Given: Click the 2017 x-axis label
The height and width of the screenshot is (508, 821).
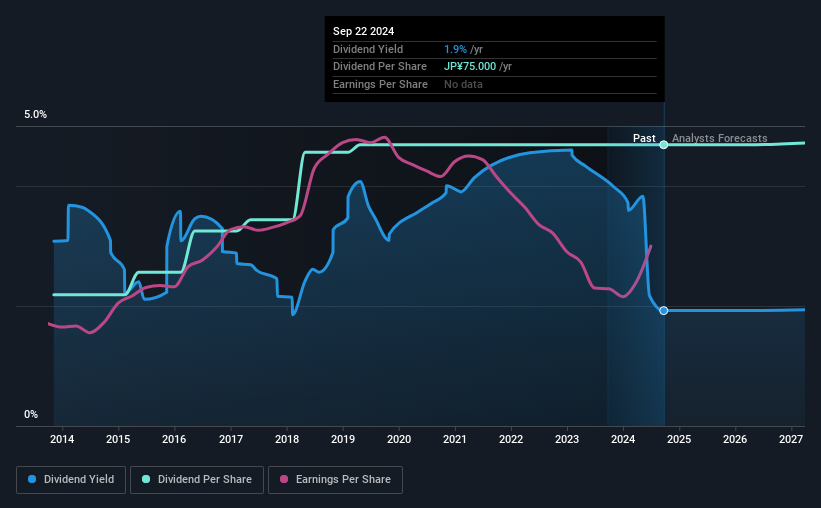Looking at the screenshot, I should coord(230,439).
